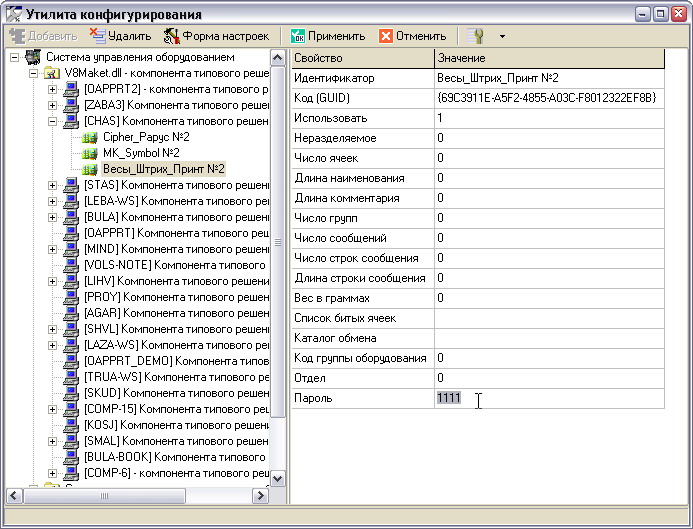Select the Cipher_Parус №2 device icon

(x=89, y=137)
